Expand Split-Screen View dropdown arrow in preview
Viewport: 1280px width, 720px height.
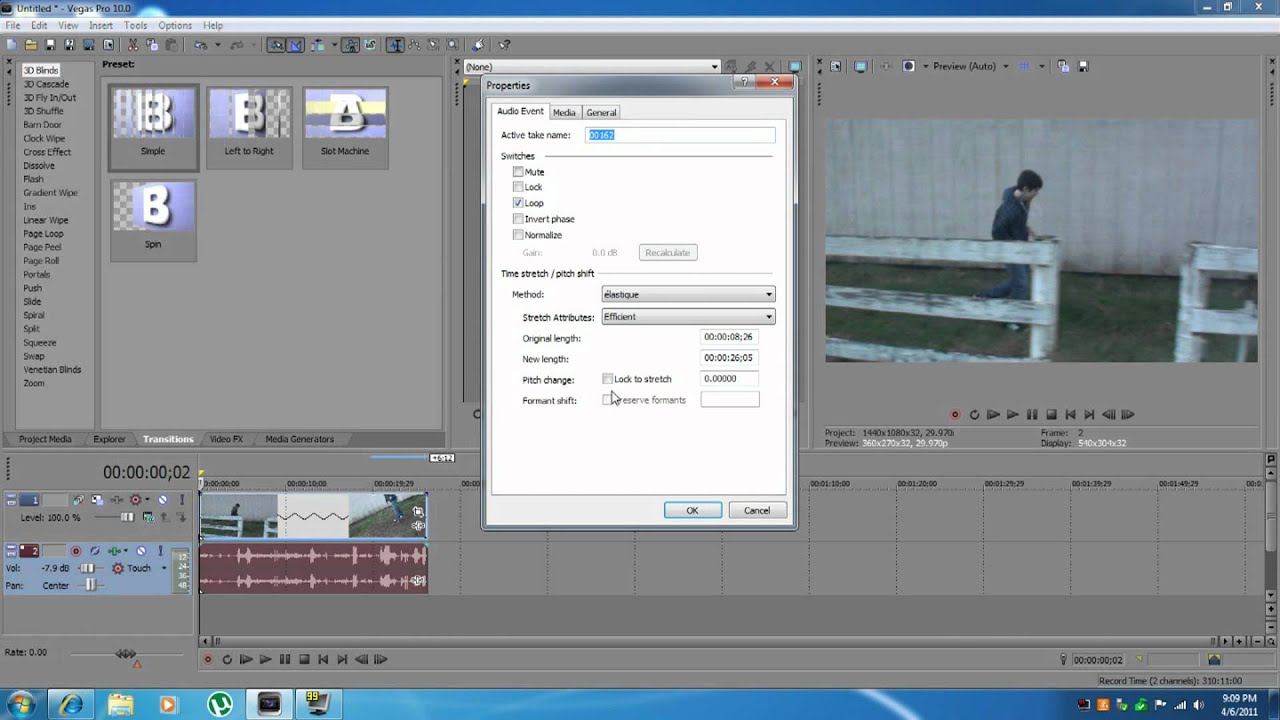pyautogui.click(x=926, y=66)
